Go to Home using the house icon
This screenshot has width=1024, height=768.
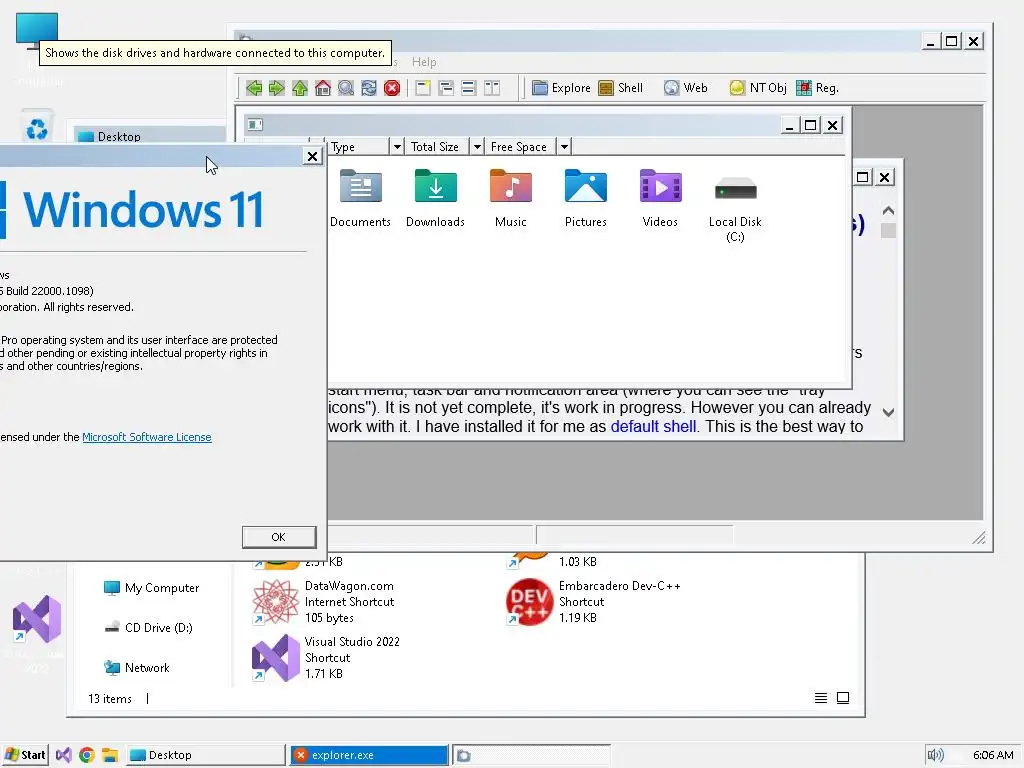pyautogui.click(x=323, y=88)
